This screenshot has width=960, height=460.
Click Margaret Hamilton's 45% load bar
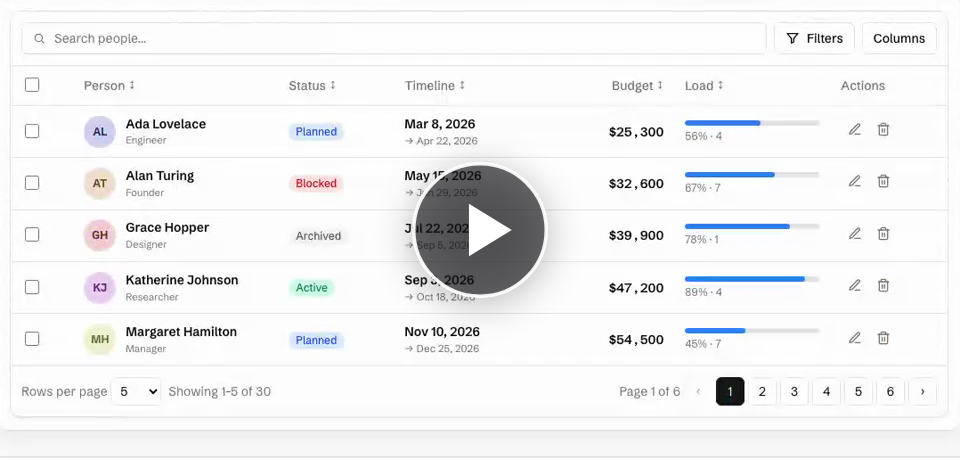(x=752, y=331)
